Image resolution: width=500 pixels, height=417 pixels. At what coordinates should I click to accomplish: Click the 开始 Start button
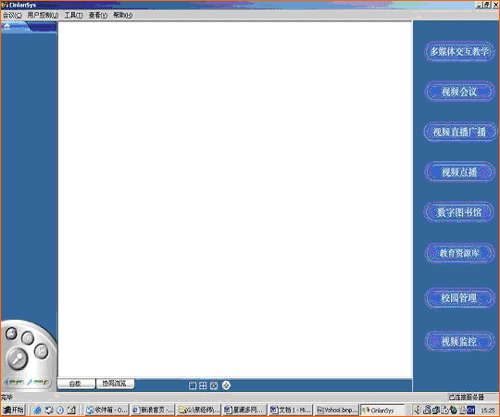[x=13, y=410]
